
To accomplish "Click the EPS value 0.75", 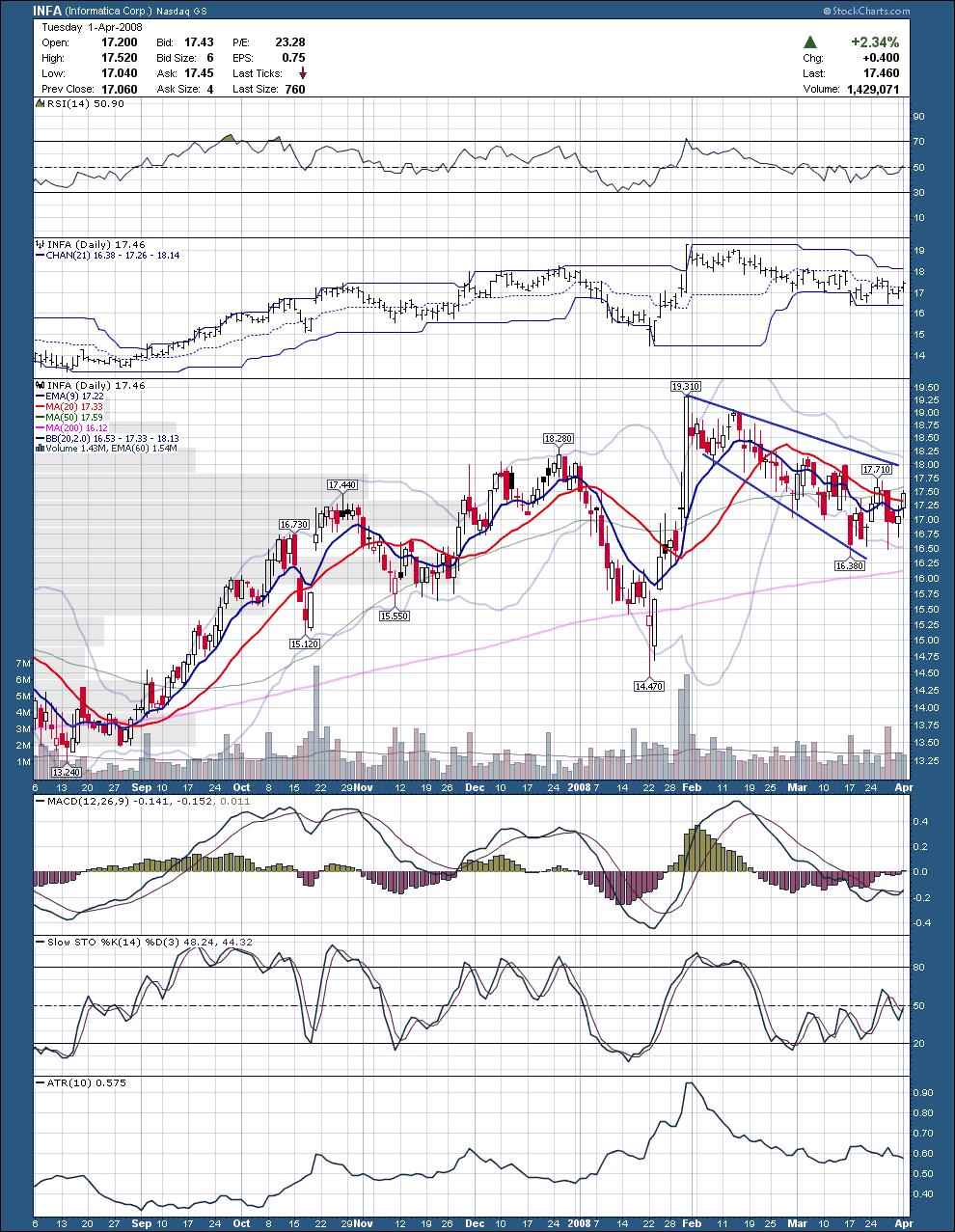I will coord(293,58).
